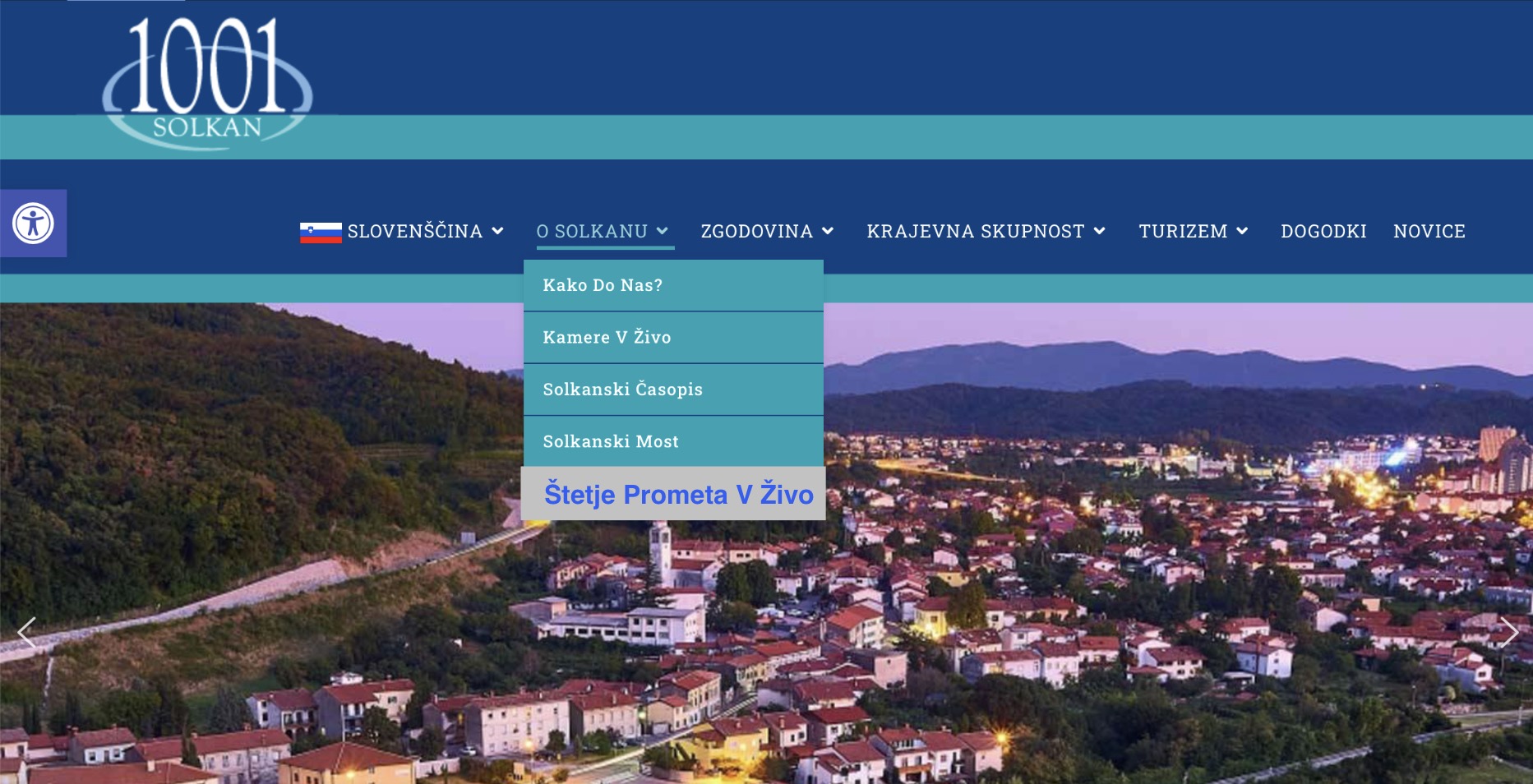1533x784 pixels.
Task: Expand the Slovenščina language chevron
Action: 497,232
